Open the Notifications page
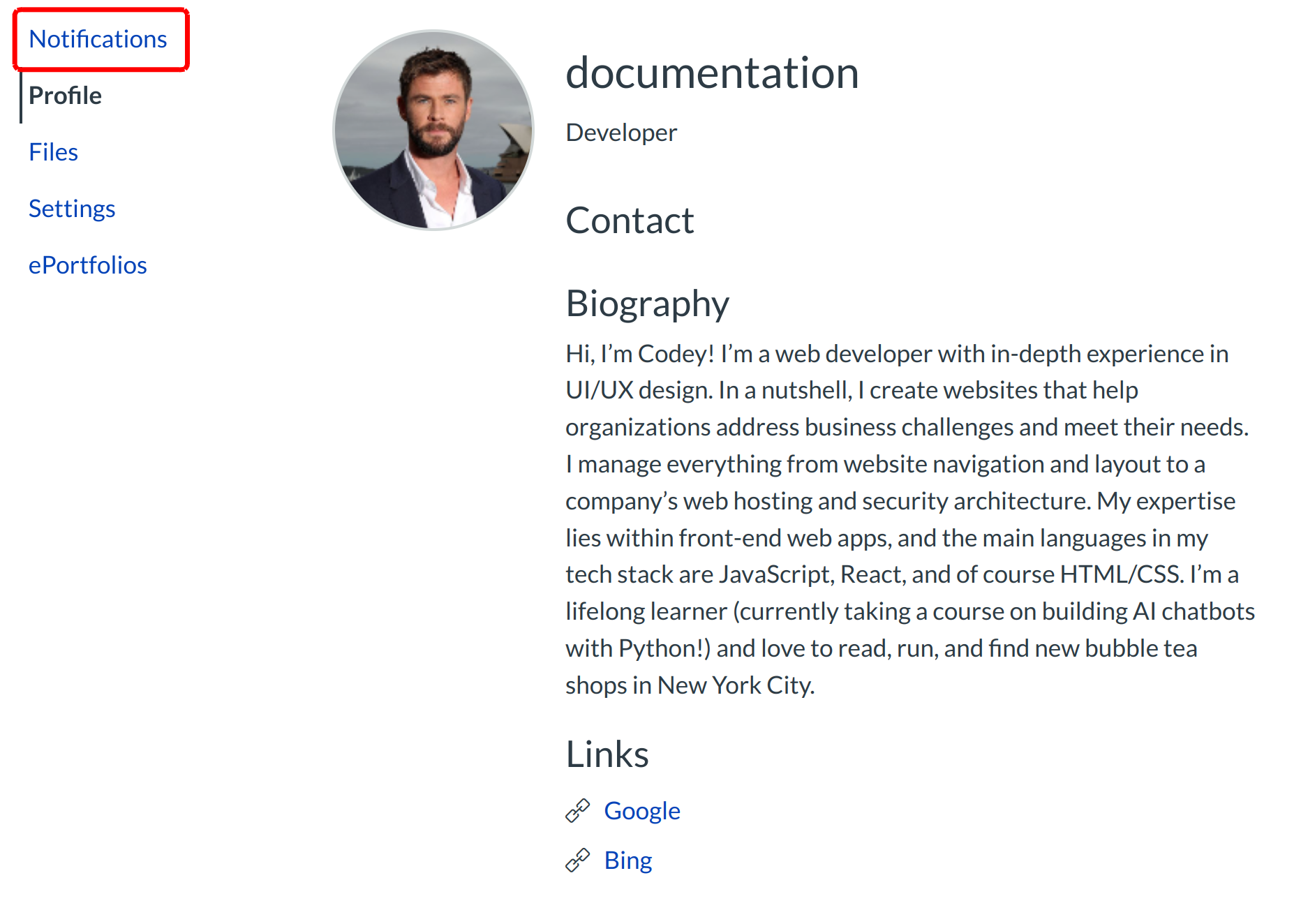Image resolution: width=1301 pixels, height=924 pixels. (98, 39)
